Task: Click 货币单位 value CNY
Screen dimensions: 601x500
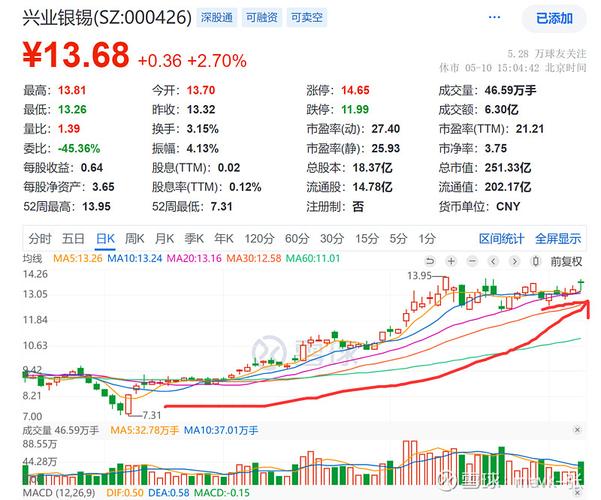Action: 508,207
